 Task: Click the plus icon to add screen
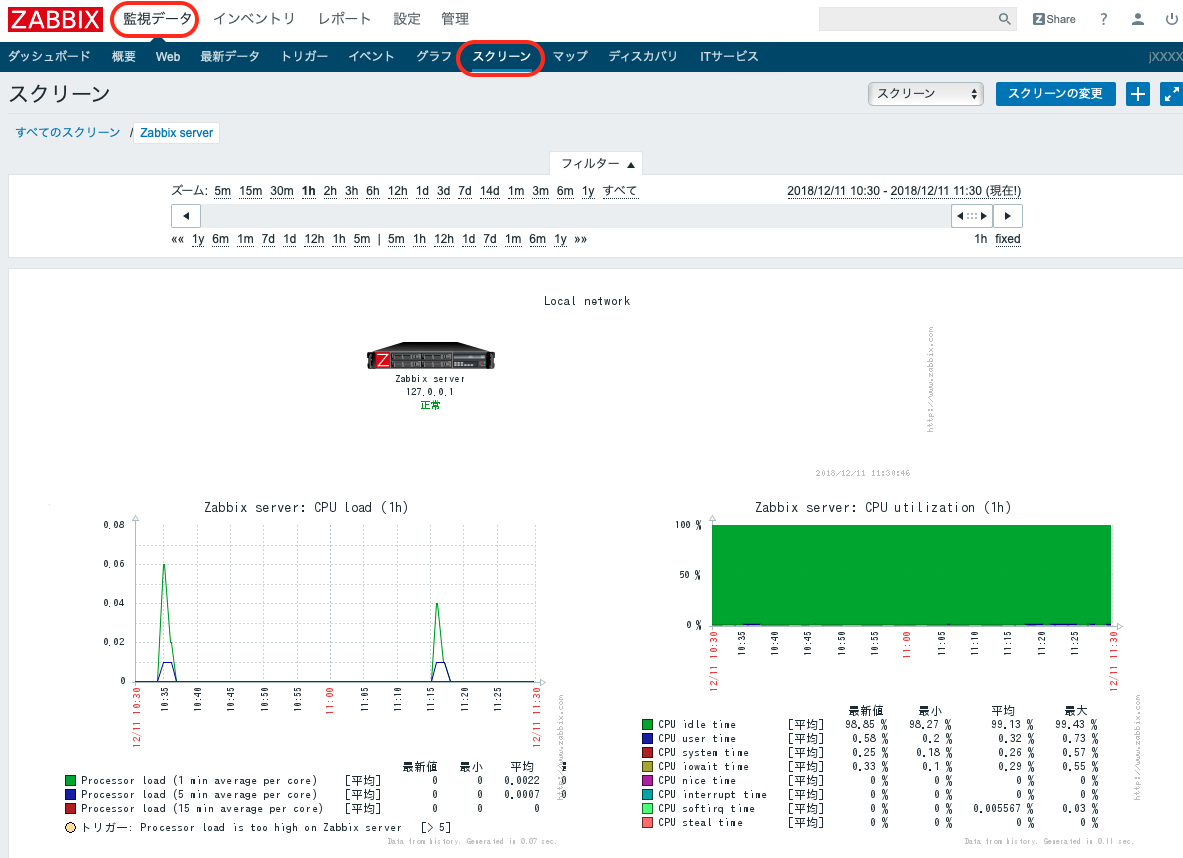pyautogui.click(x=1138, y=94)
